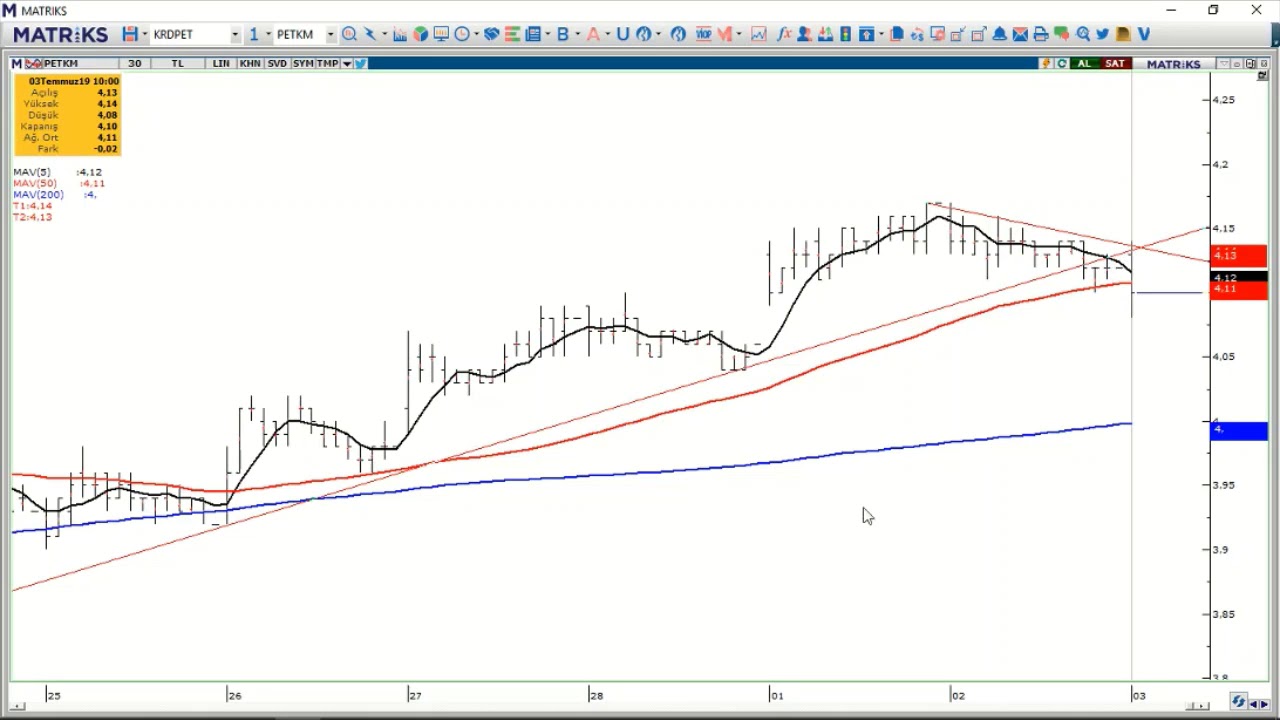Click the blue MAV(200) price tag on axis
The image size is (1280, 720).
pyautogui.click(x=1239, y=430)
